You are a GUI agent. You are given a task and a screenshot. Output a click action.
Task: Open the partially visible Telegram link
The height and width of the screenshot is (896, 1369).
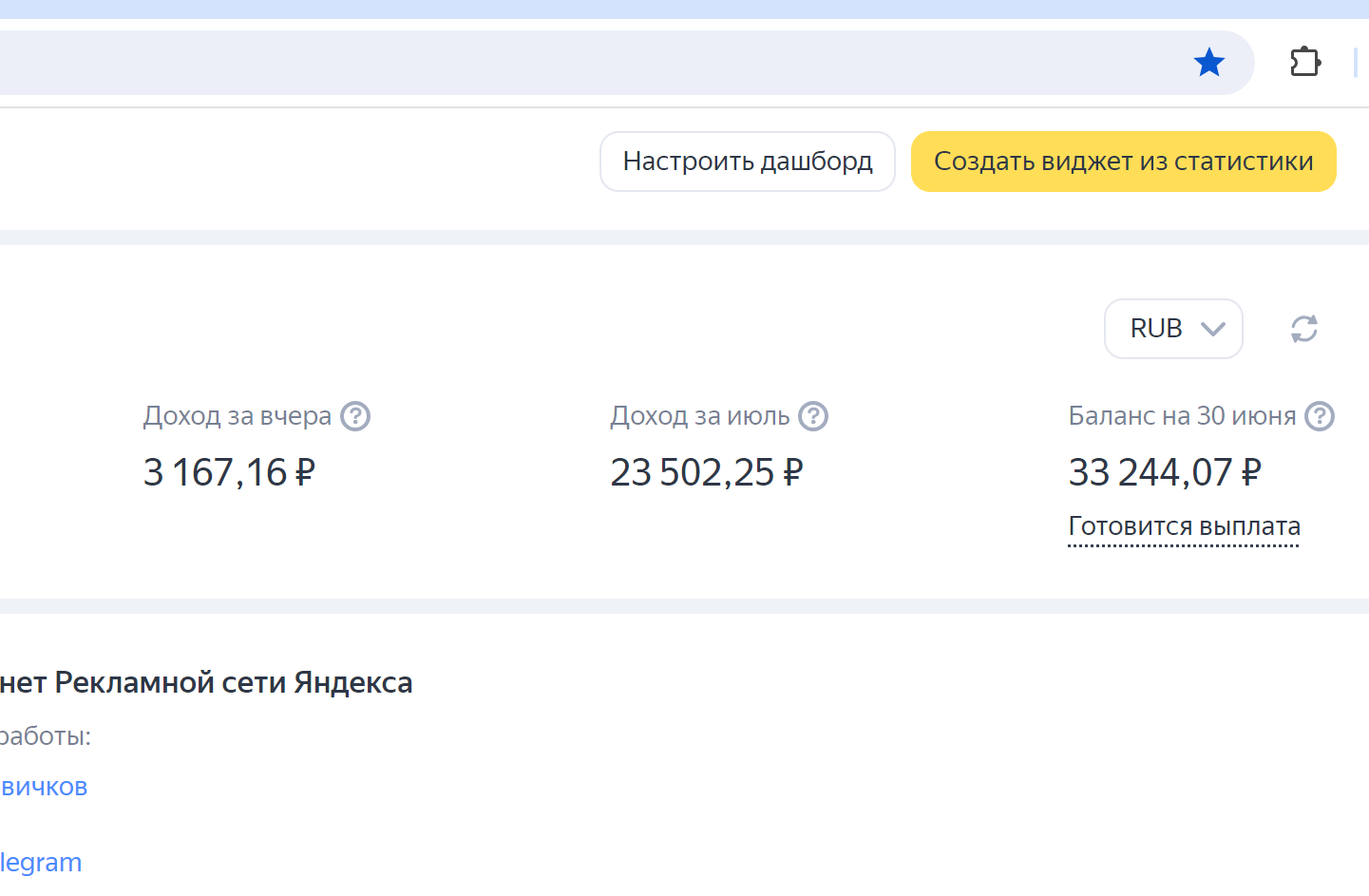click(41, 863)
